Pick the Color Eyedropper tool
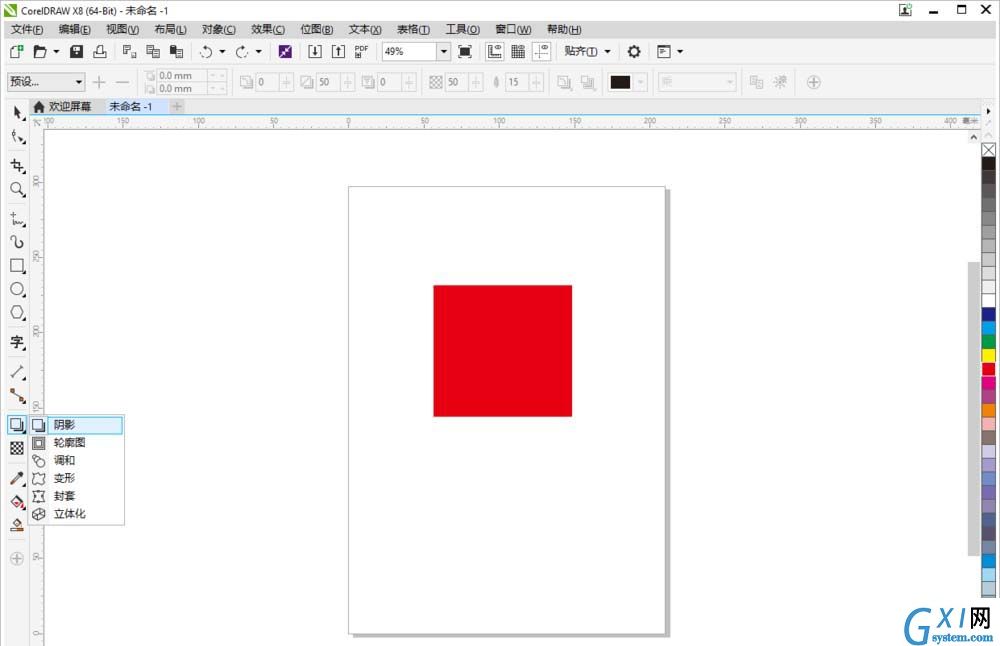Viewport: 1000px width, 646px height. [x=17, y=478]
